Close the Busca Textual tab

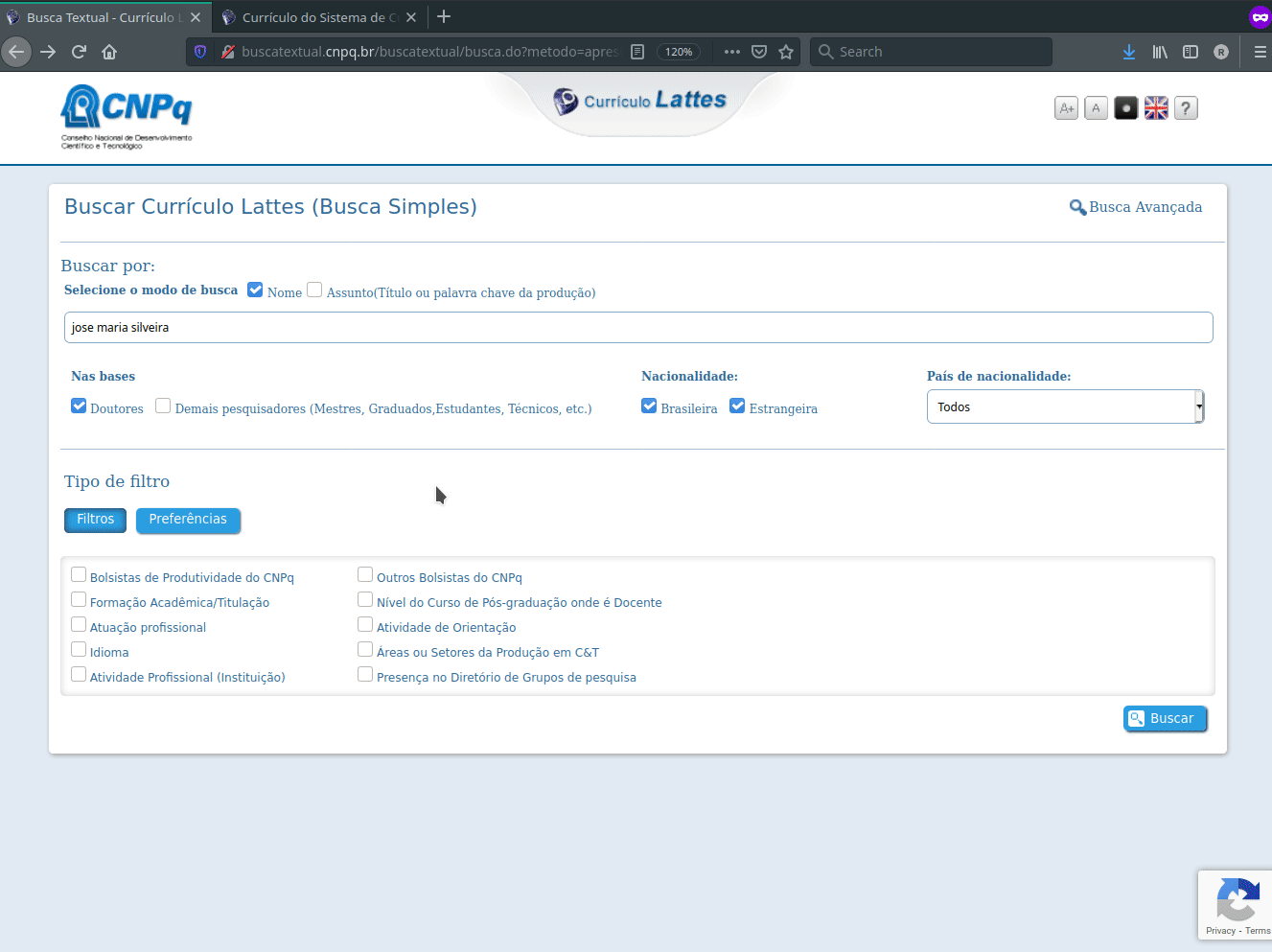click(196, 17)
